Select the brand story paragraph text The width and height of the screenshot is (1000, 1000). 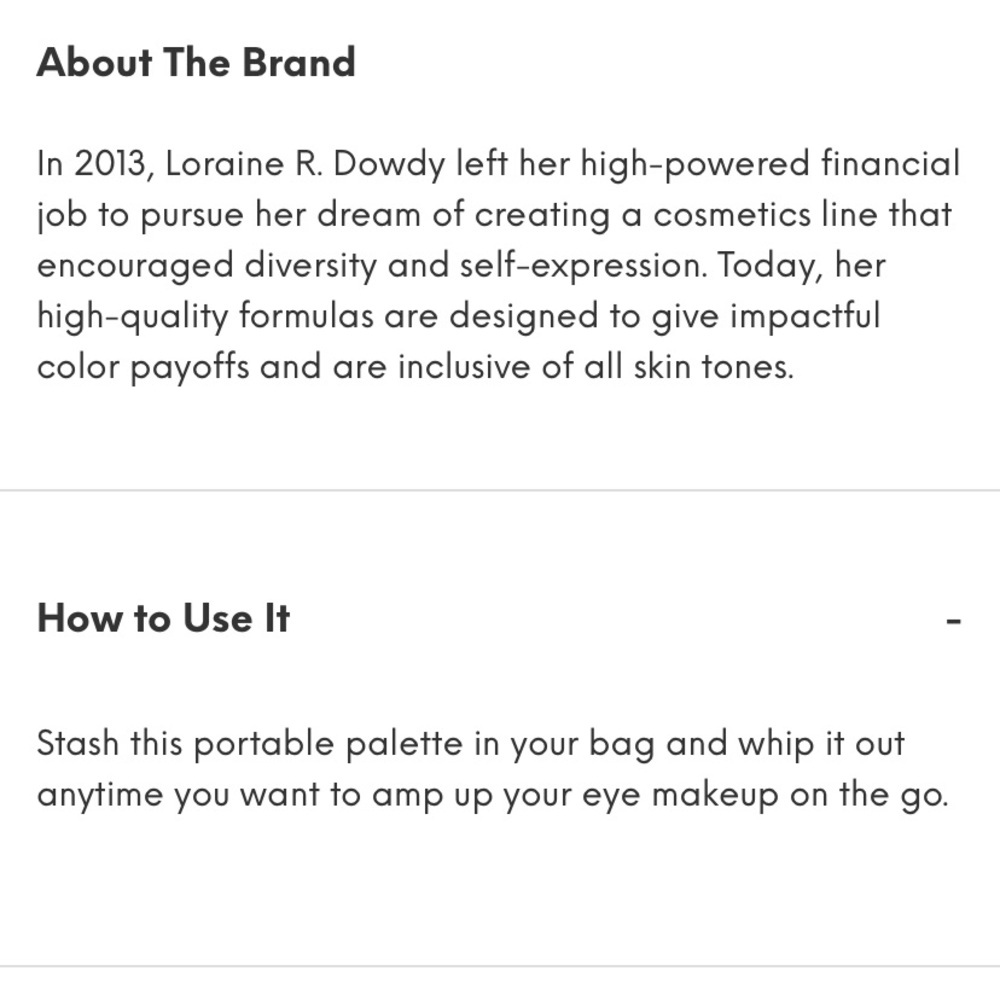pos(498,265)
